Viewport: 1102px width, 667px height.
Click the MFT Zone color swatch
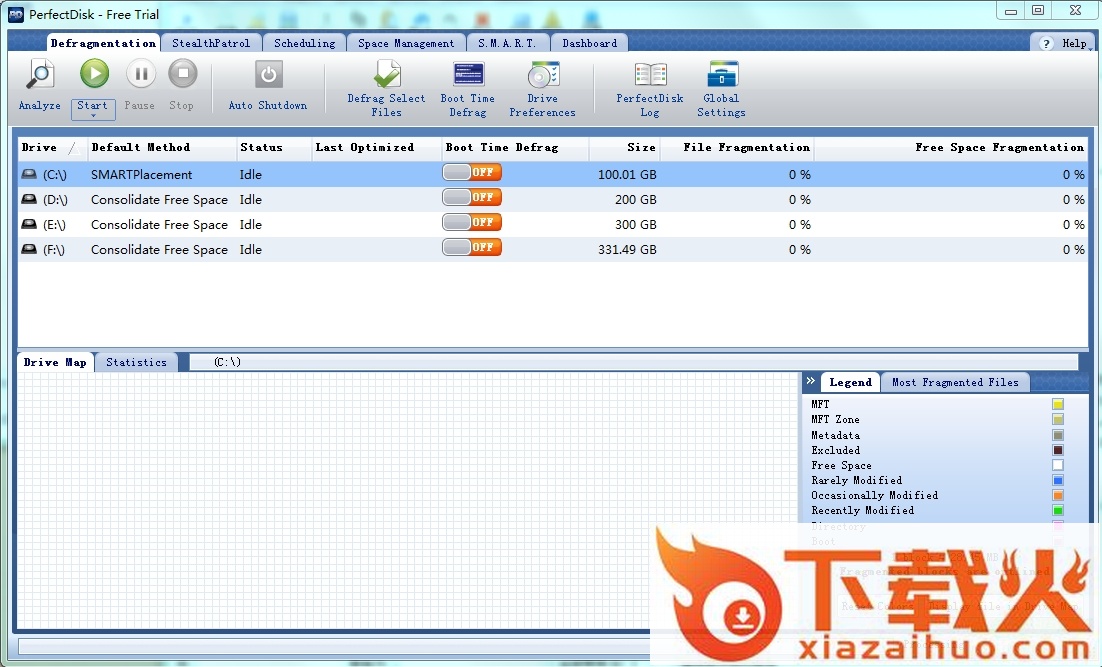[1058, 420]
